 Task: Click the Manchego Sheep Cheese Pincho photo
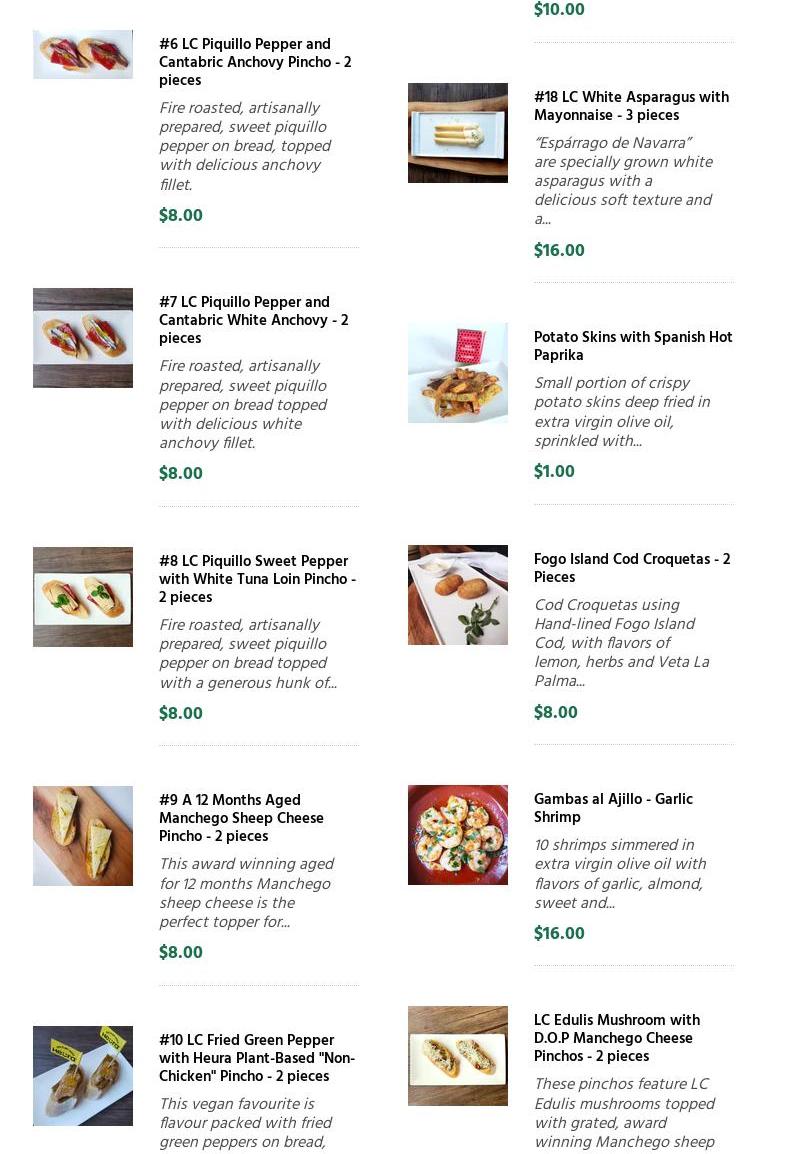point(83,836)
